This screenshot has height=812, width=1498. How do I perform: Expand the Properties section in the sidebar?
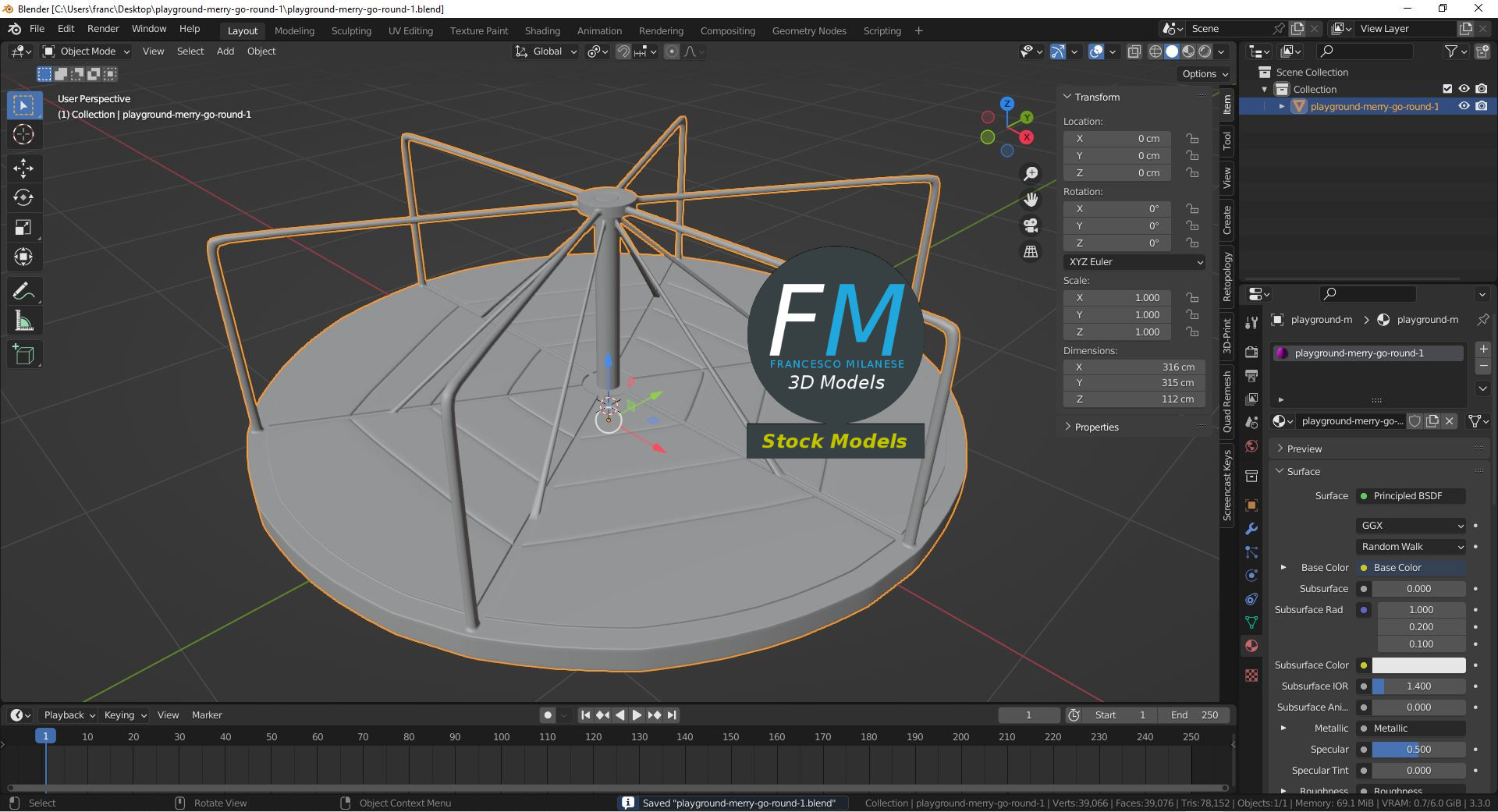tap(1096, 427)
